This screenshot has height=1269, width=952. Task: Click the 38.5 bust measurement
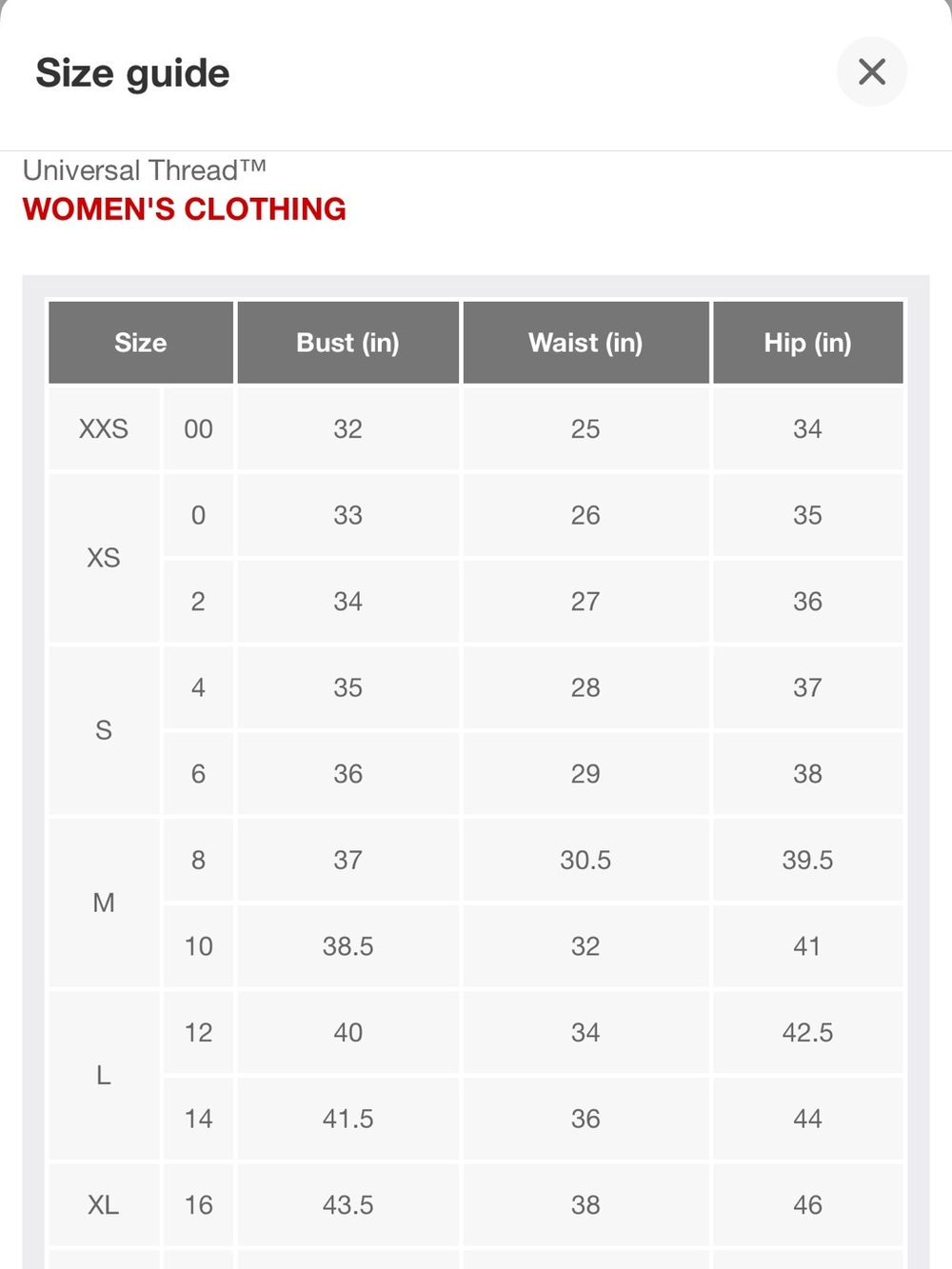click(x=347, y=946)
